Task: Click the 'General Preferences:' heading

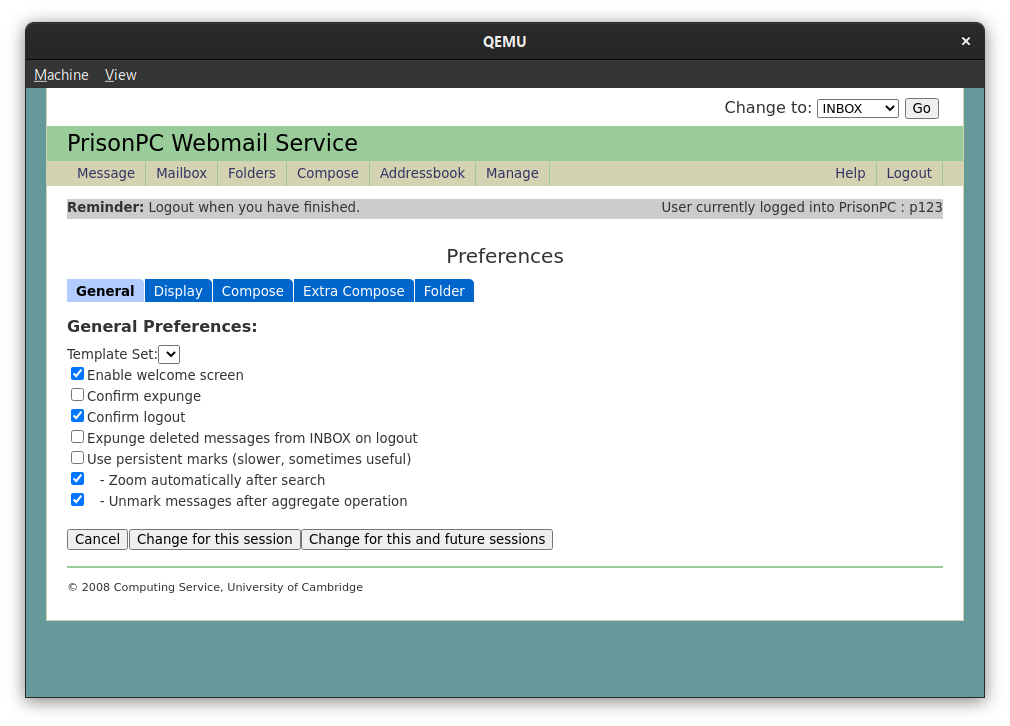Action: pyautogui.click(x=162, y=327)
